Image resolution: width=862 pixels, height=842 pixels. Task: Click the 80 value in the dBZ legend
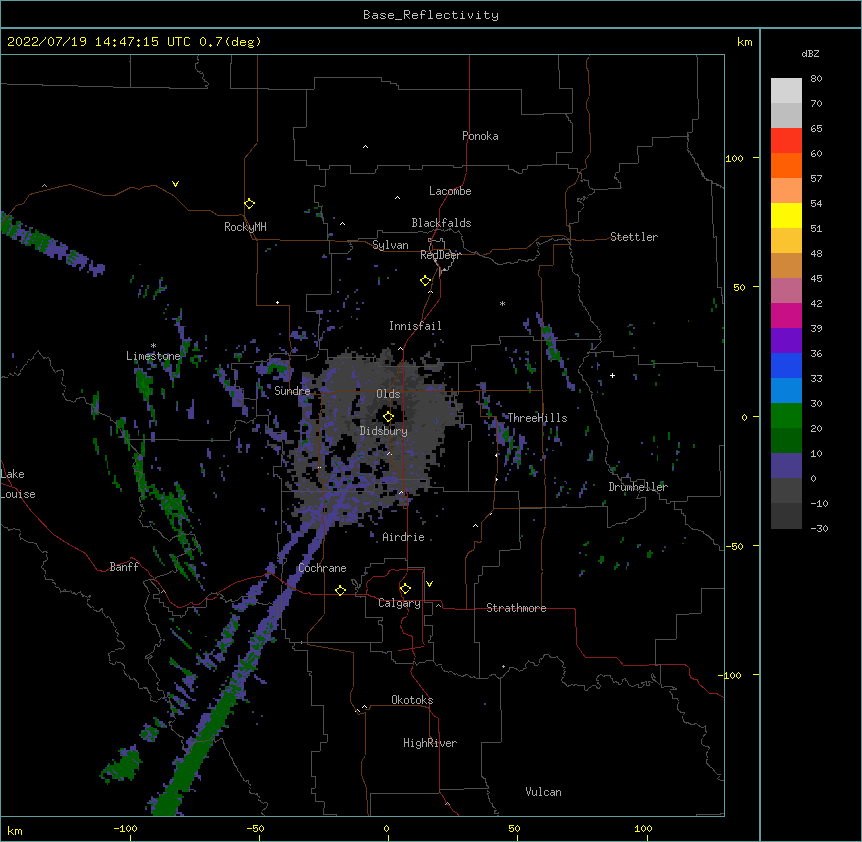[x=816, y=79]
